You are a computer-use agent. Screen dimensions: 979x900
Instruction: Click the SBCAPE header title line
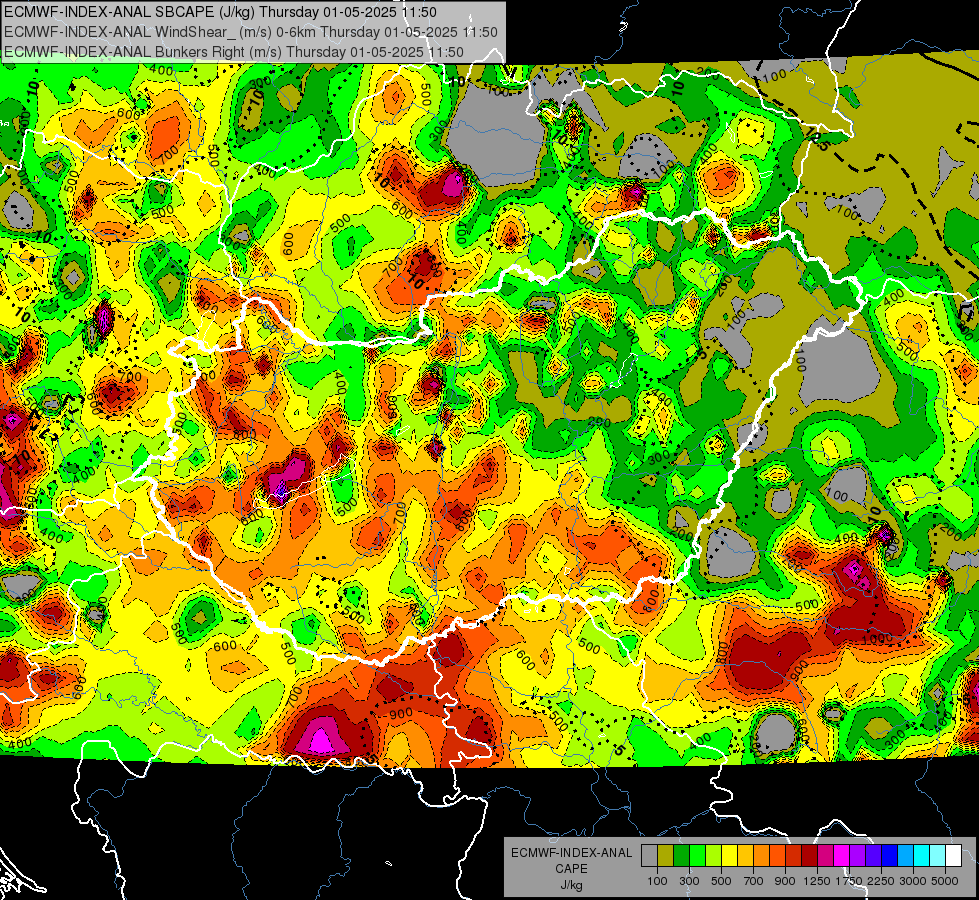pos(220,12)
